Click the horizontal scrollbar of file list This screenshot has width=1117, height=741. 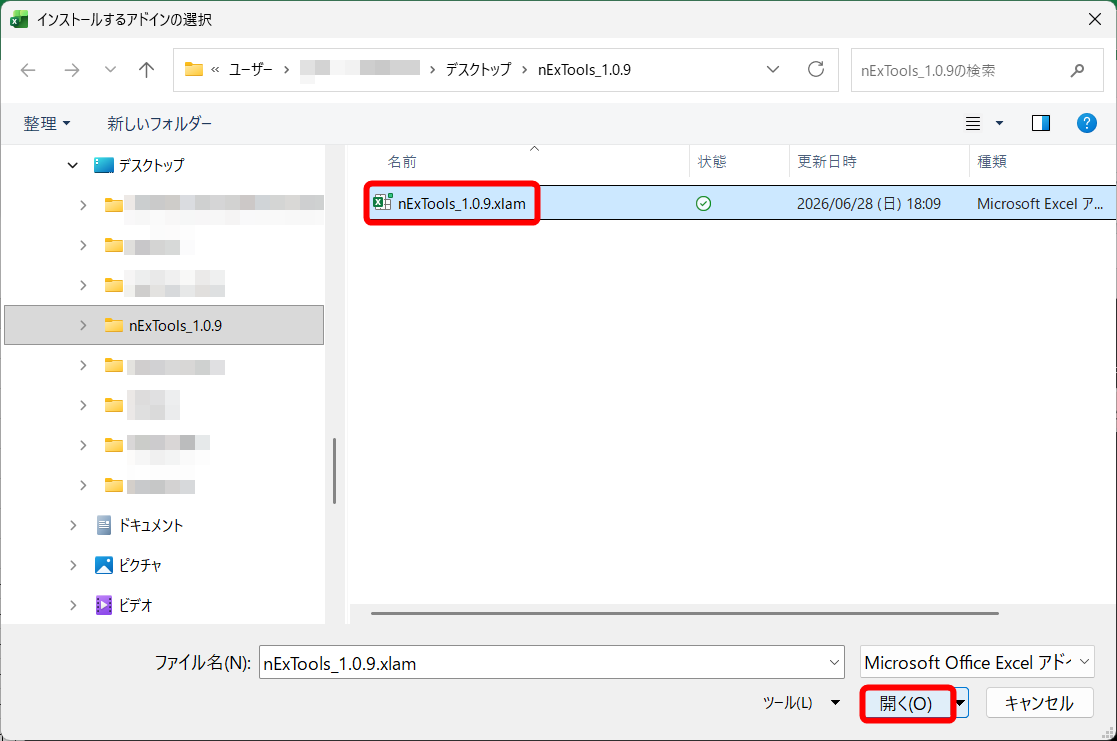point(685,613)
